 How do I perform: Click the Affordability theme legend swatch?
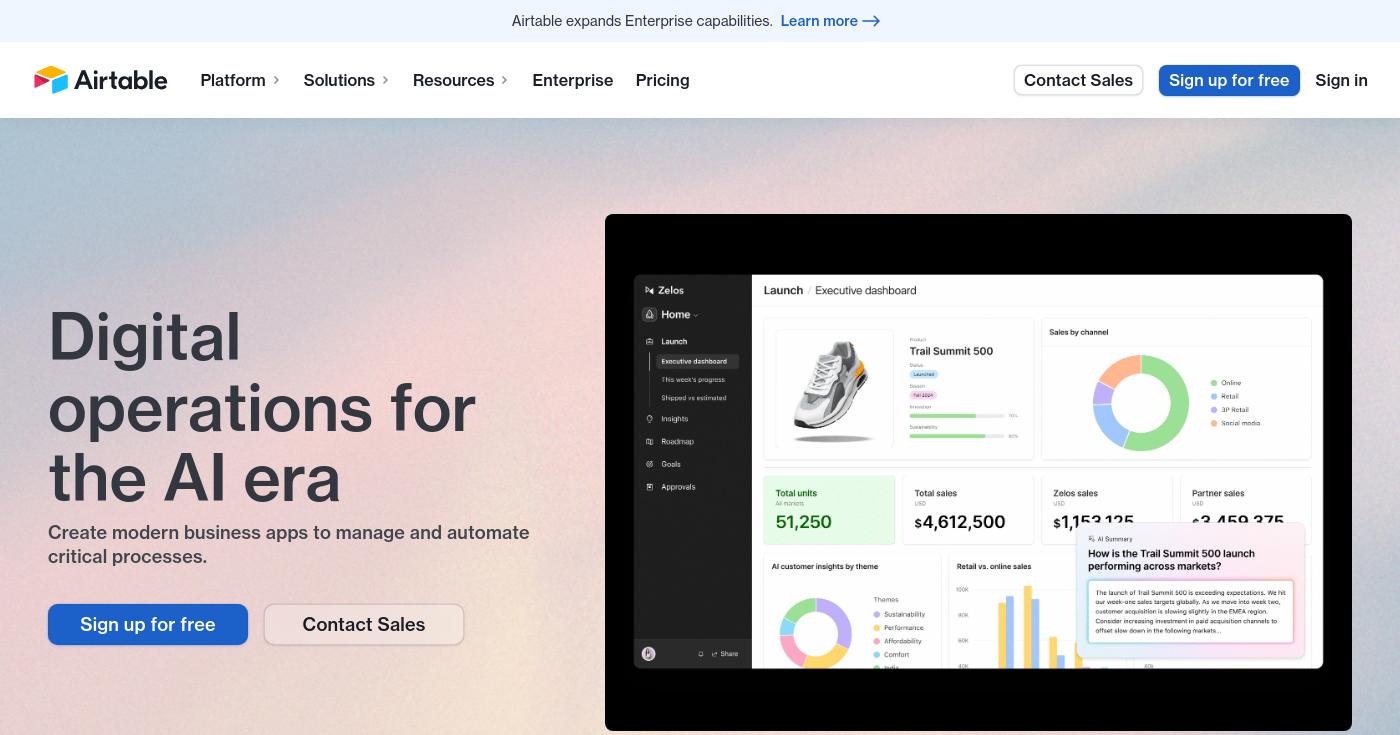pyautogui.click(x=877, y=641)
